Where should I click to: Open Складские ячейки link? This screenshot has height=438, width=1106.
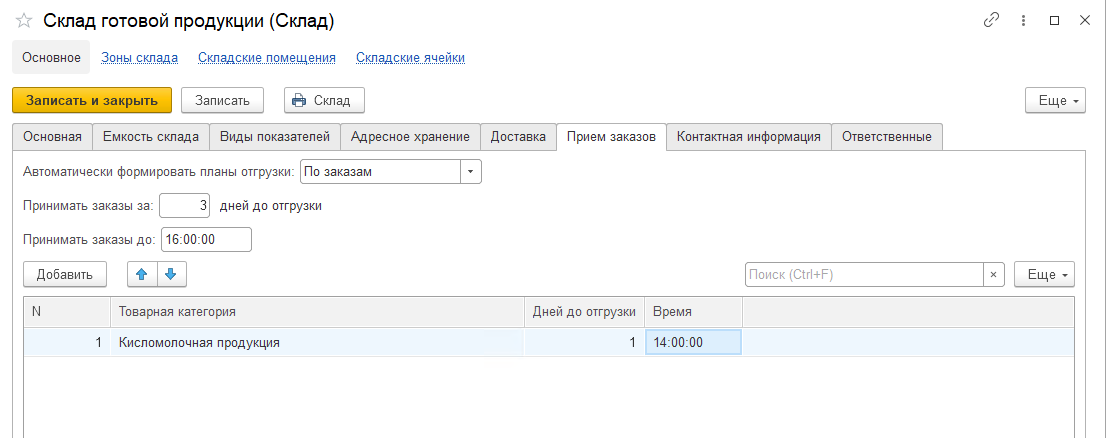coord(410,57)
